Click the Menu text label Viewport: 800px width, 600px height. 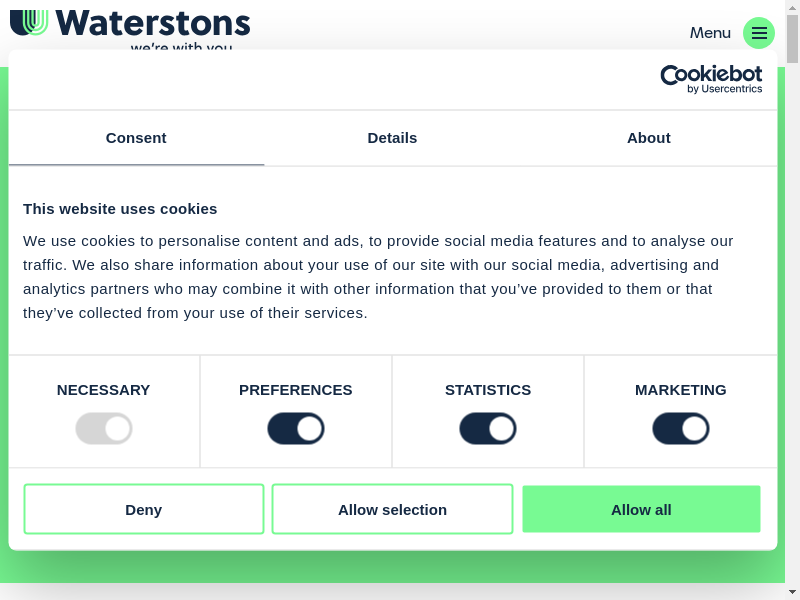(710, 33)
